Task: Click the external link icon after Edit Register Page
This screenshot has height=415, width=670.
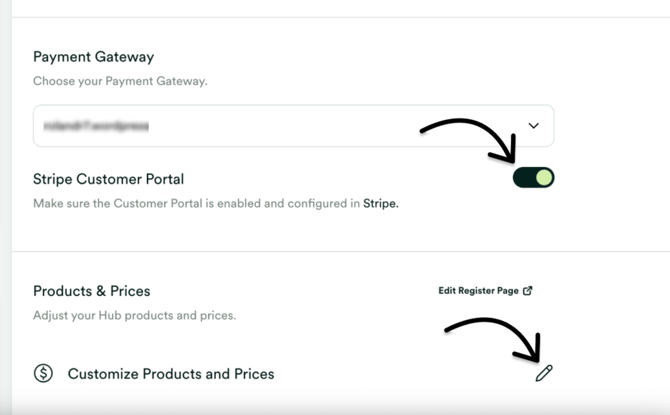Action: 528,291
